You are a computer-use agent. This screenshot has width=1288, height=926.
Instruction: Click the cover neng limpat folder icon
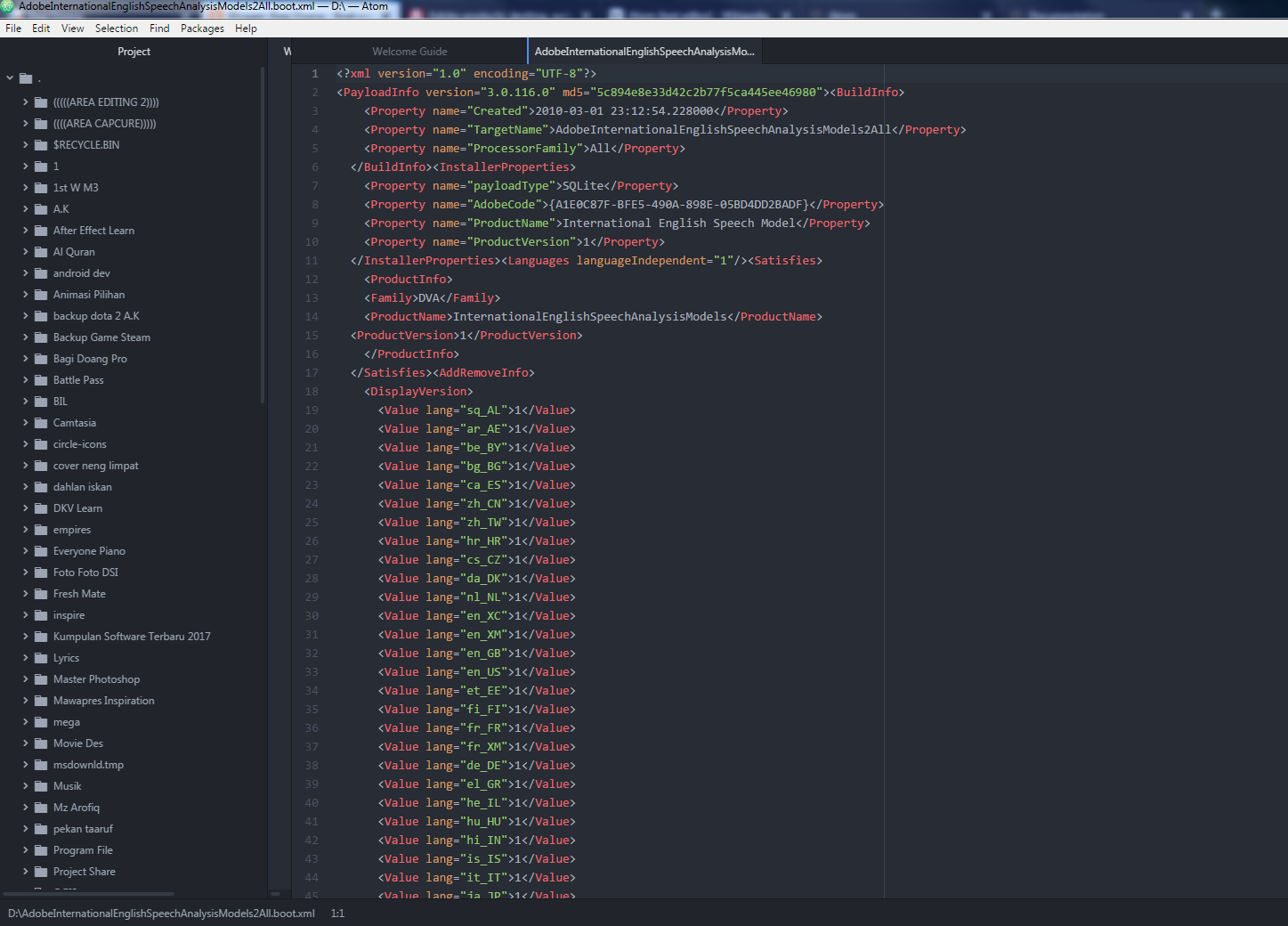41,466
